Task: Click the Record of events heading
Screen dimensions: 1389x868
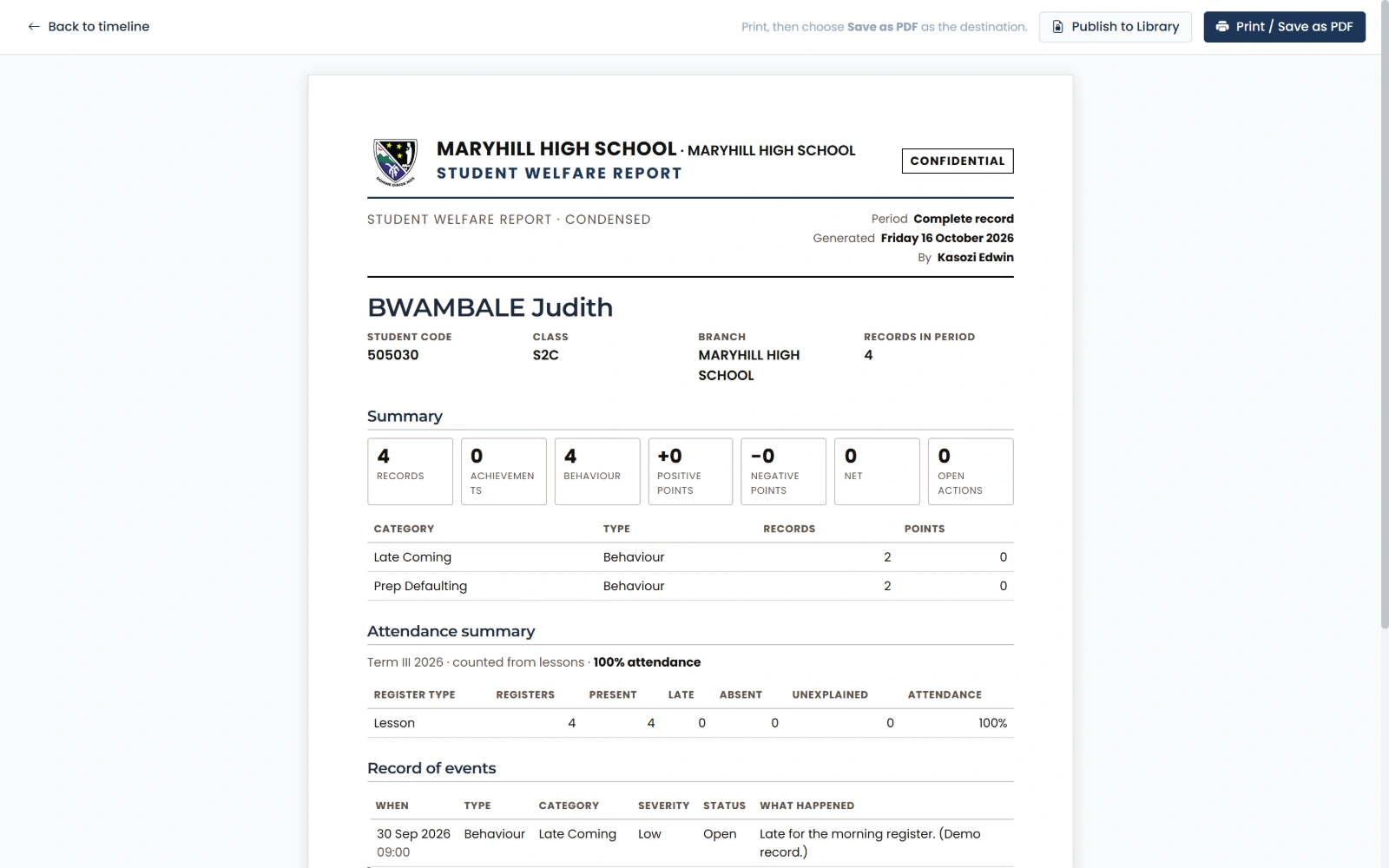Action: tap(431, 768)
